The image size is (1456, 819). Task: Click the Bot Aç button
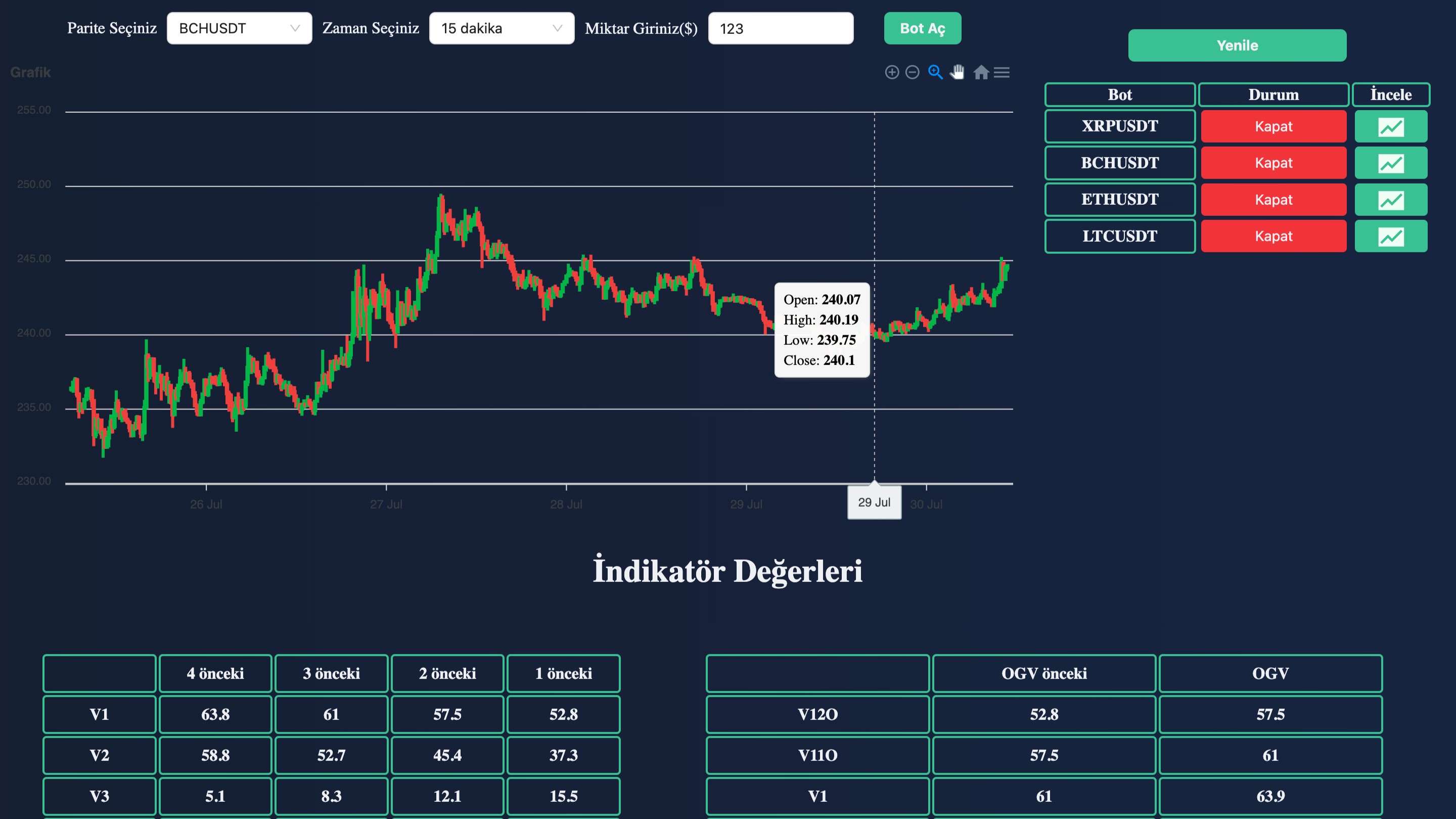(x=923, y=28)
